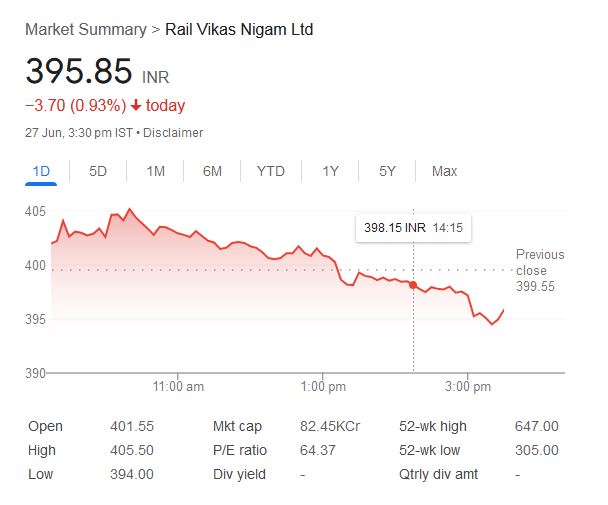Open the Max range tab
Image resolution: width=608 pixels, height=505 pixels.
444,171
